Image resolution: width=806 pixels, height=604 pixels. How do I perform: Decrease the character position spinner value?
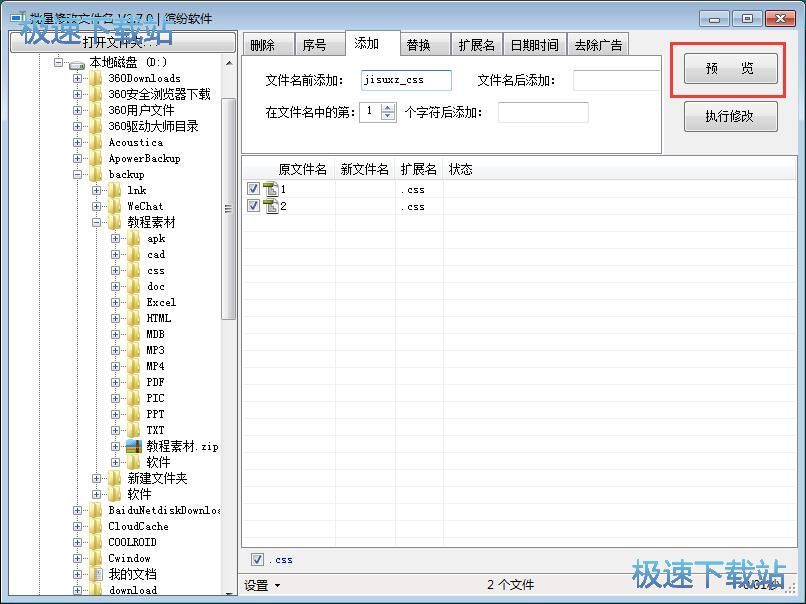388,116
